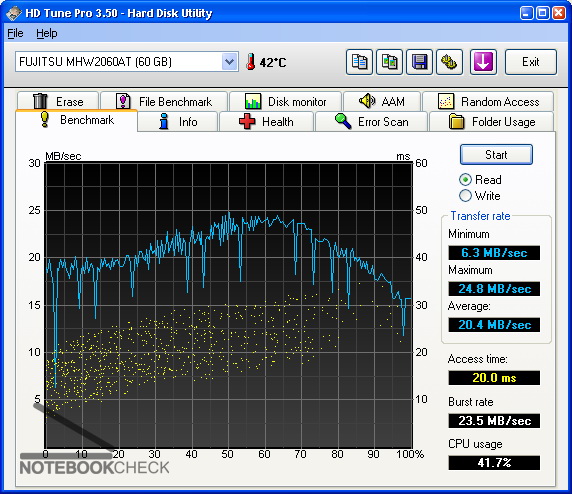Switch to the Health tab
This screenshot has width=572, height=494.
pyautogui.click(x=266, y=122)
